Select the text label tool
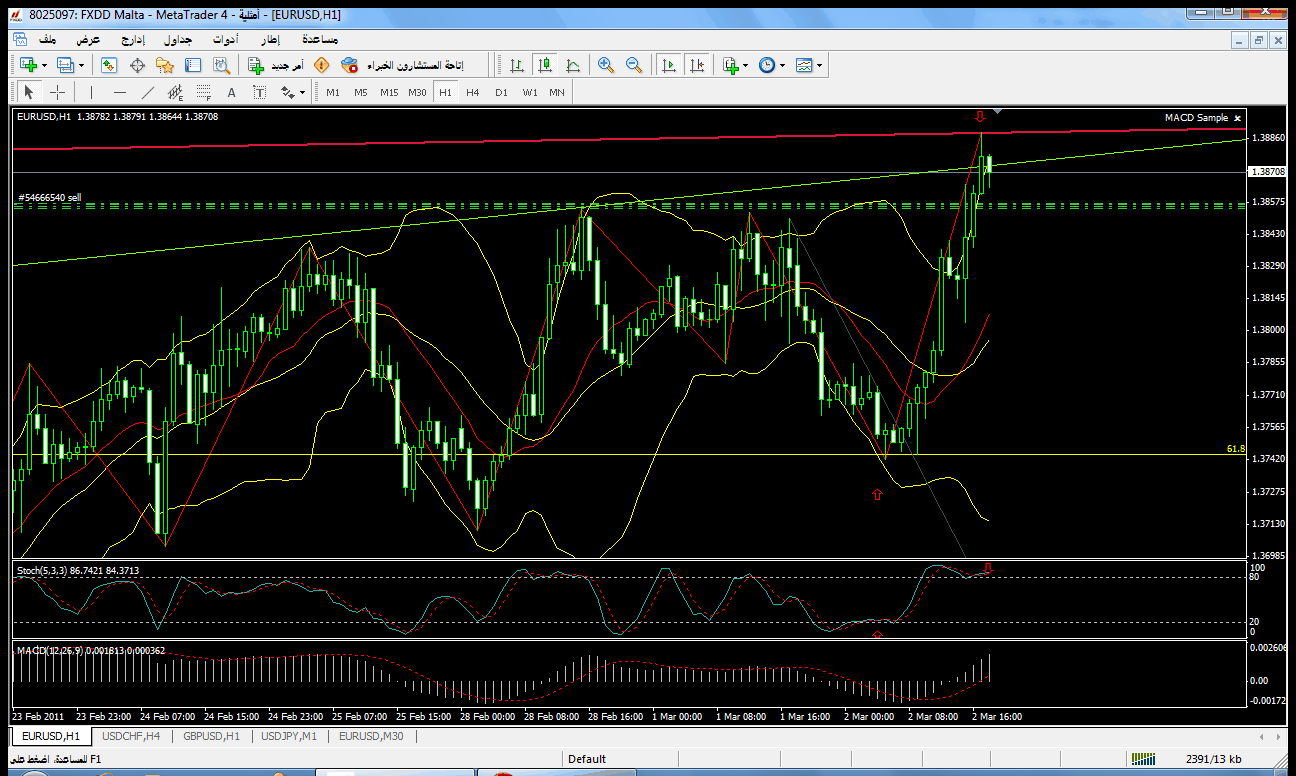The image size is (1296, 776). coord(259,92)
